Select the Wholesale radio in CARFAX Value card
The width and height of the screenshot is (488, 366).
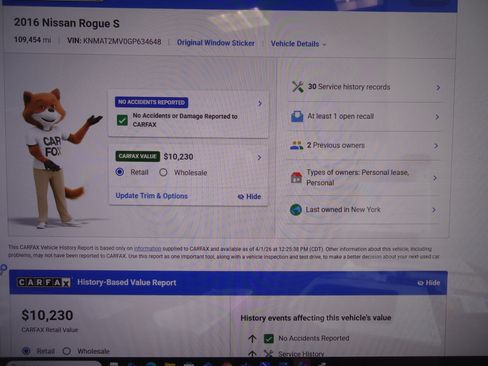point(163,172)
